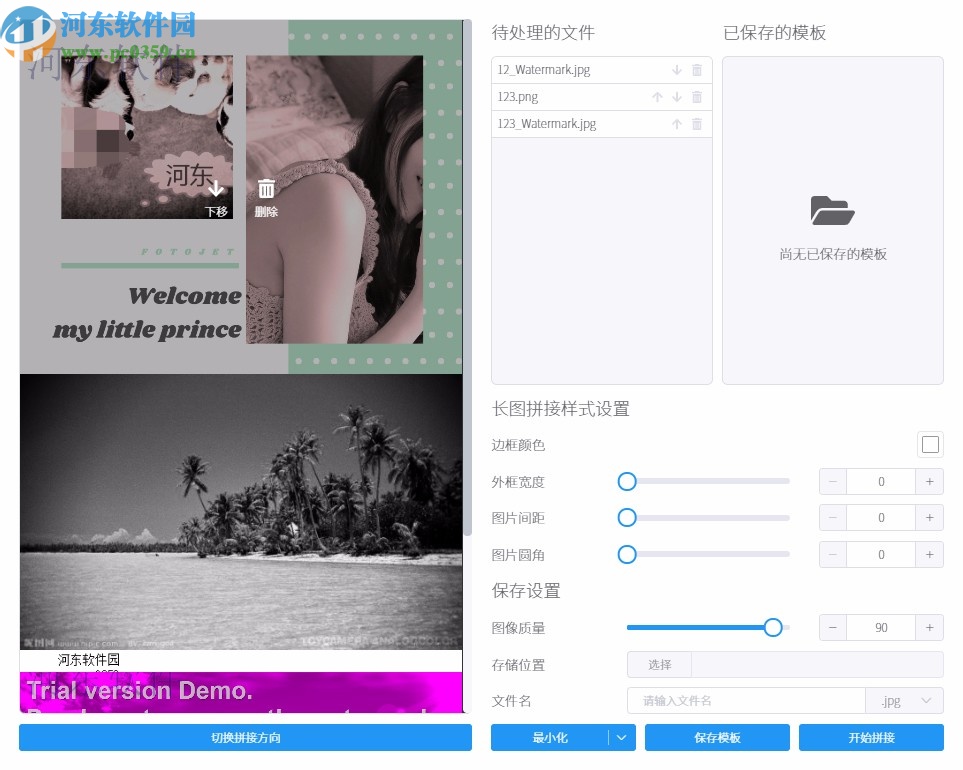Click the trash icon next to 123_Watermark.jpg
963x770 pixels.
697,124
